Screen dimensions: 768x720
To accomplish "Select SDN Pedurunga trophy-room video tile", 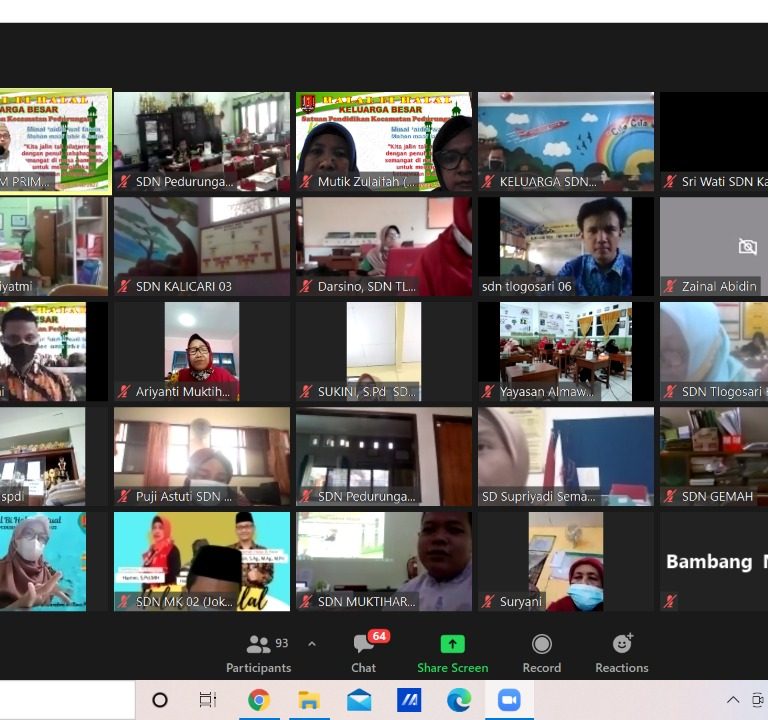I will point(202,141).
